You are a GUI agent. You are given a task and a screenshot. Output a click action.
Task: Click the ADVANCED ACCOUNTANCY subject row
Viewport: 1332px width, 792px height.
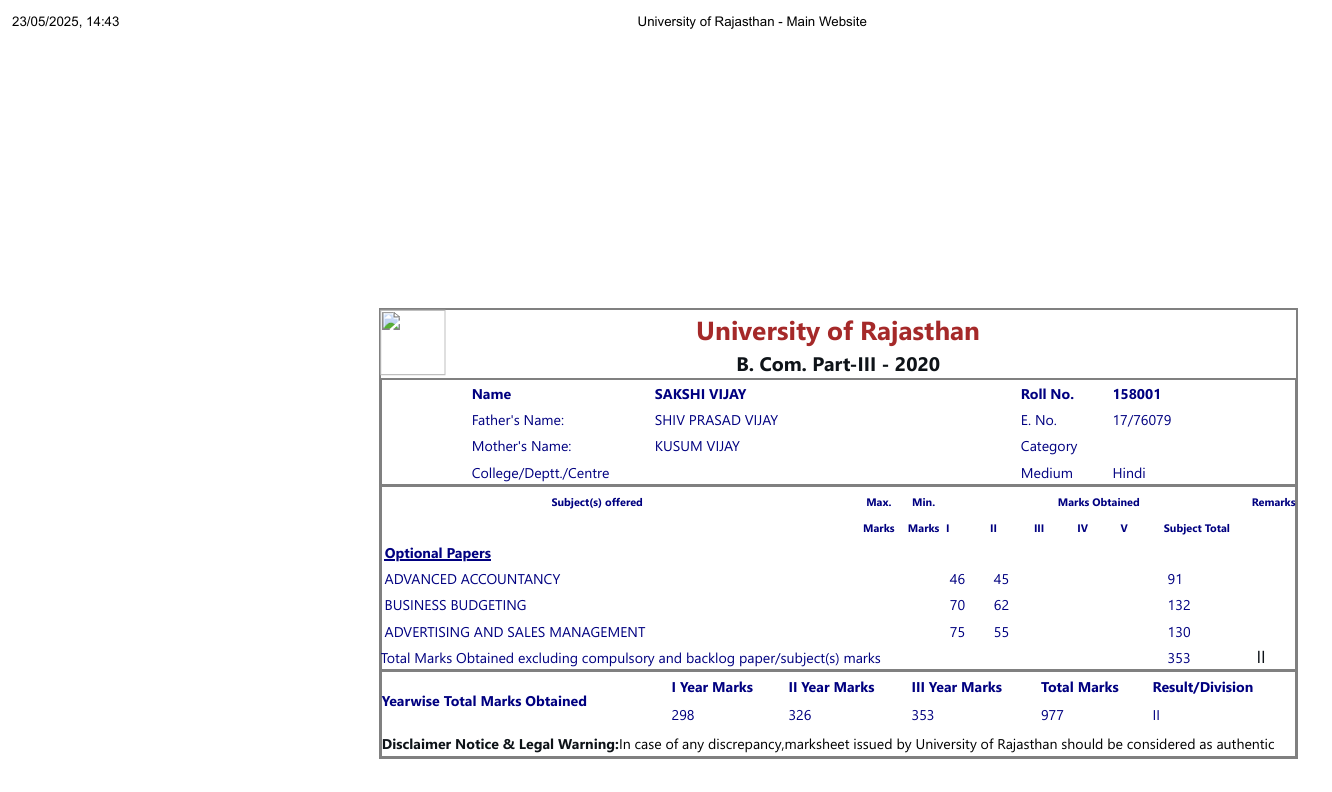(x=472, y=579)
